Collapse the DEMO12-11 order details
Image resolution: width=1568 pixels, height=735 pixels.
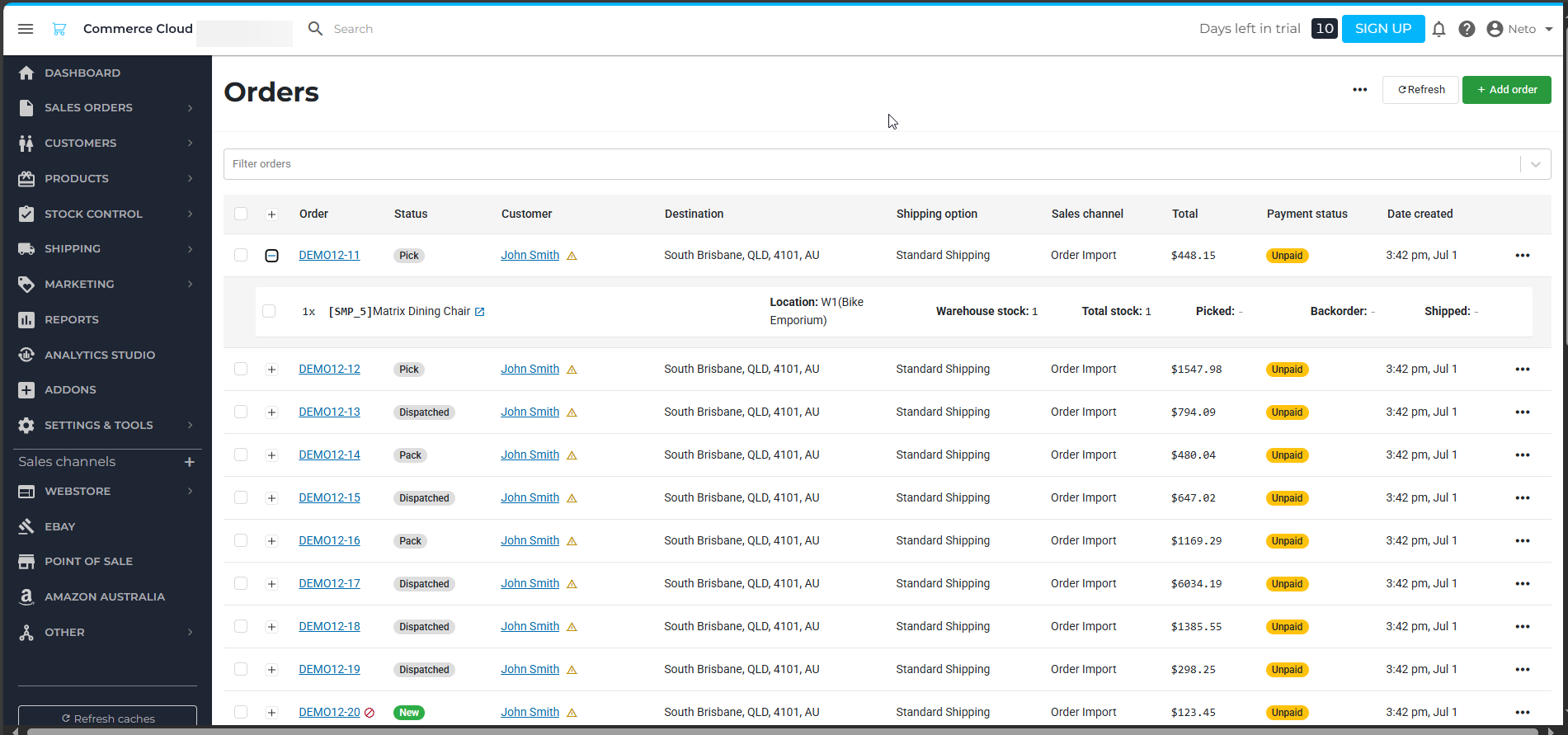coord(271,256)
